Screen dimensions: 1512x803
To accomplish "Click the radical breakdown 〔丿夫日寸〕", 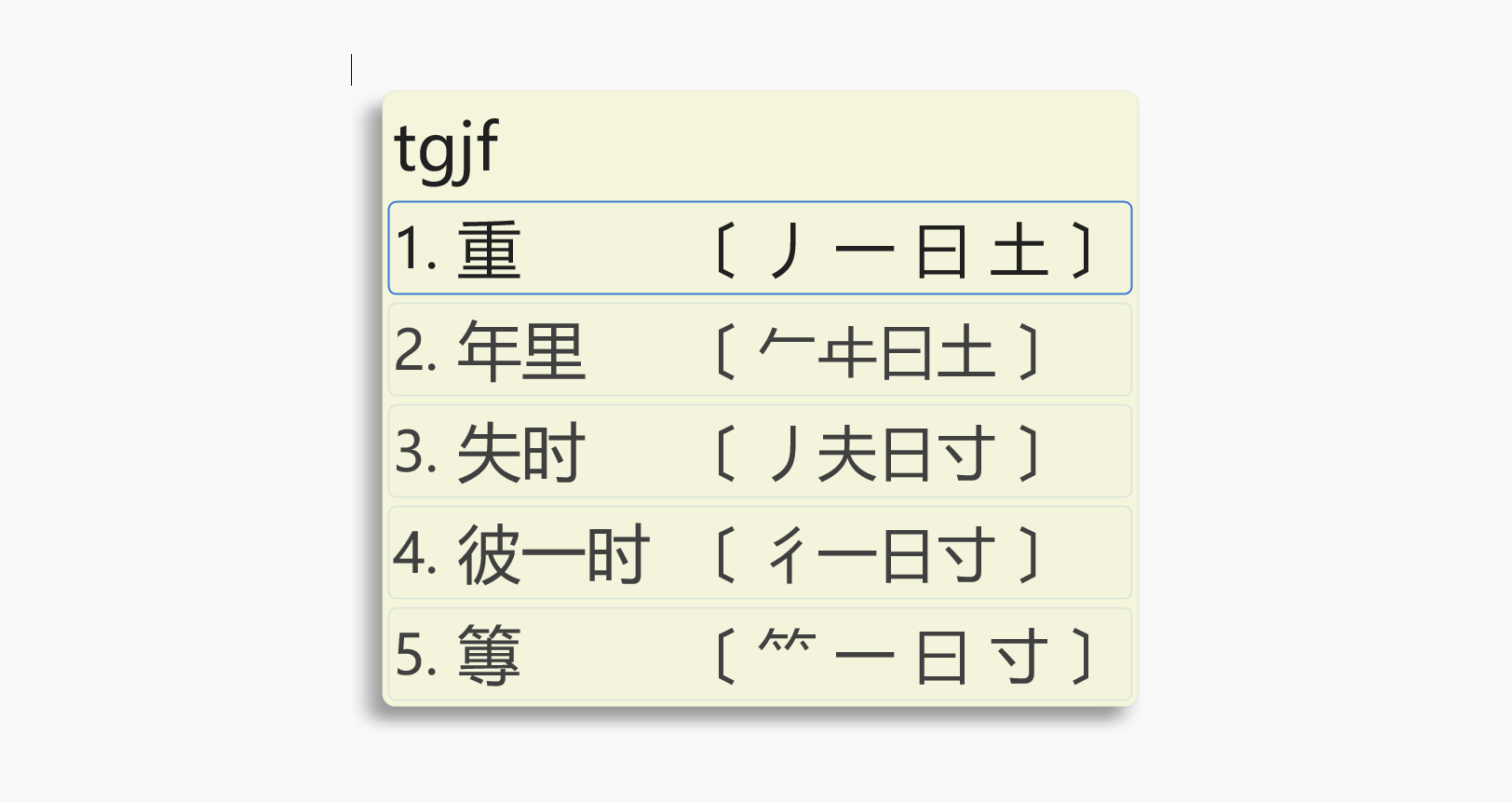I will tap(877, 453).
